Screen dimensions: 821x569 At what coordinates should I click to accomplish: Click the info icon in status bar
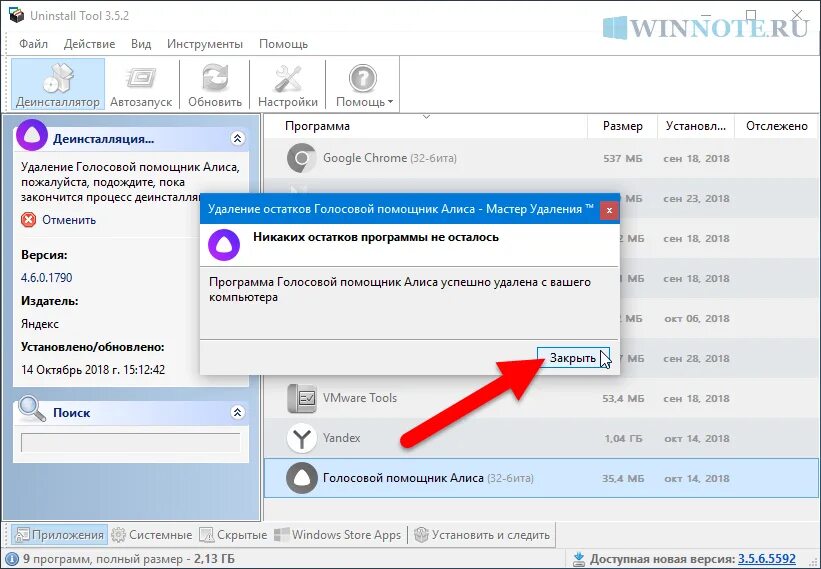(x=12, y=559)
